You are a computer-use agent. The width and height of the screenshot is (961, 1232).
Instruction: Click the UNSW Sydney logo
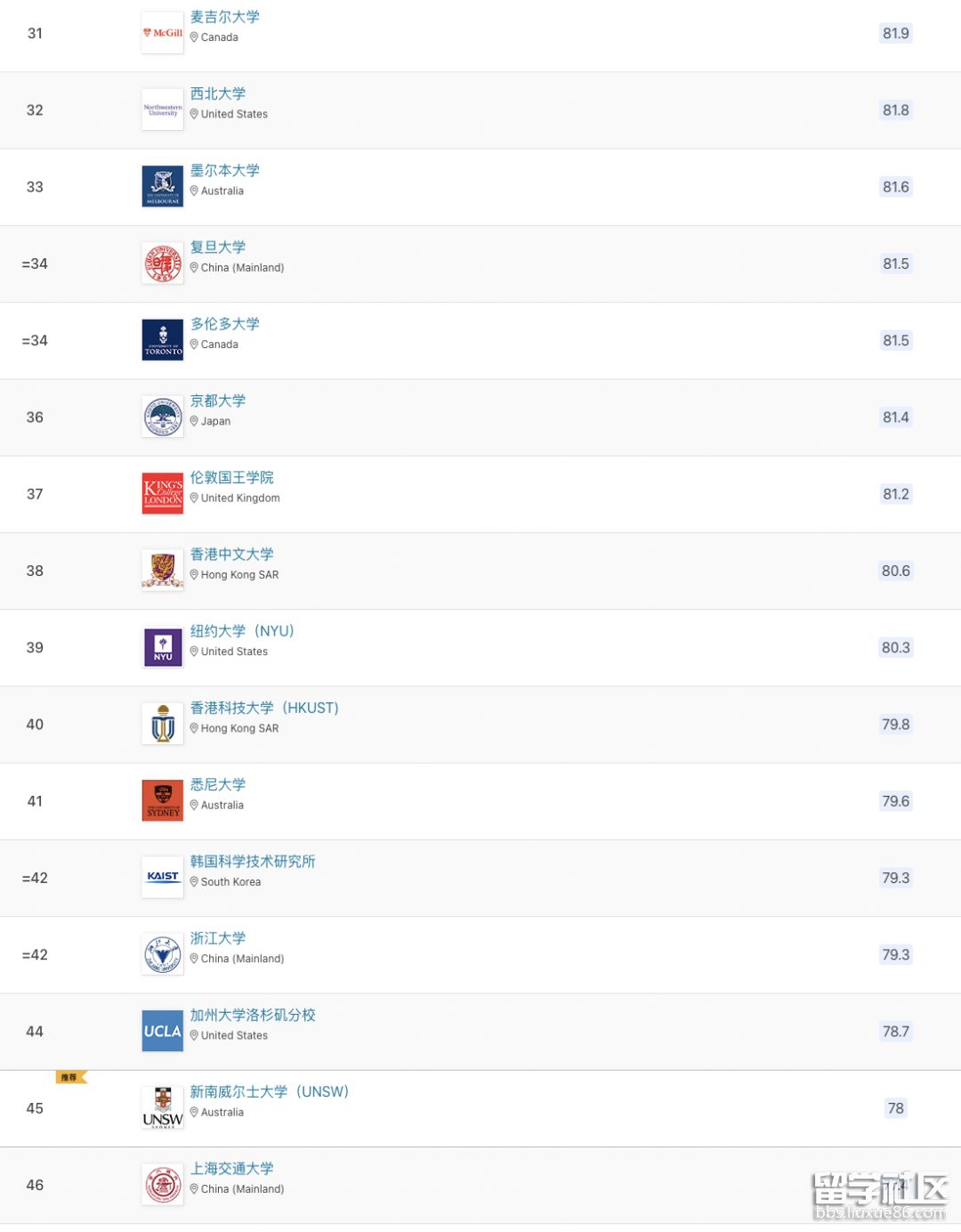pos(163,1107)
